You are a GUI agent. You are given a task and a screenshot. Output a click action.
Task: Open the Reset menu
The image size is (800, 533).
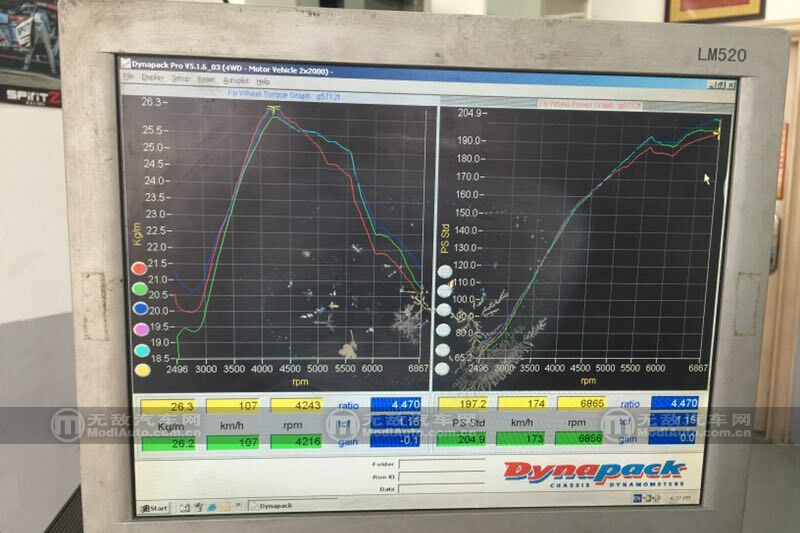coord(206,80)
